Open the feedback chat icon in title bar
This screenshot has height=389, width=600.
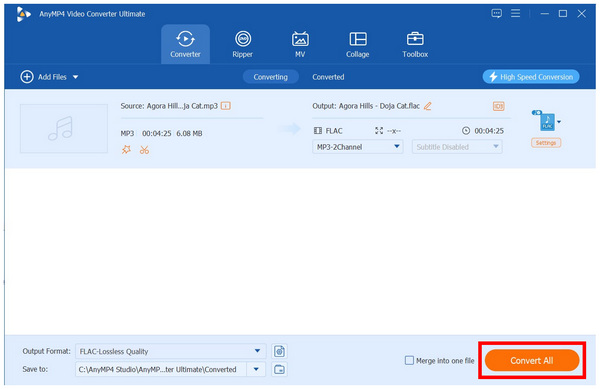(x=496, y=14)
